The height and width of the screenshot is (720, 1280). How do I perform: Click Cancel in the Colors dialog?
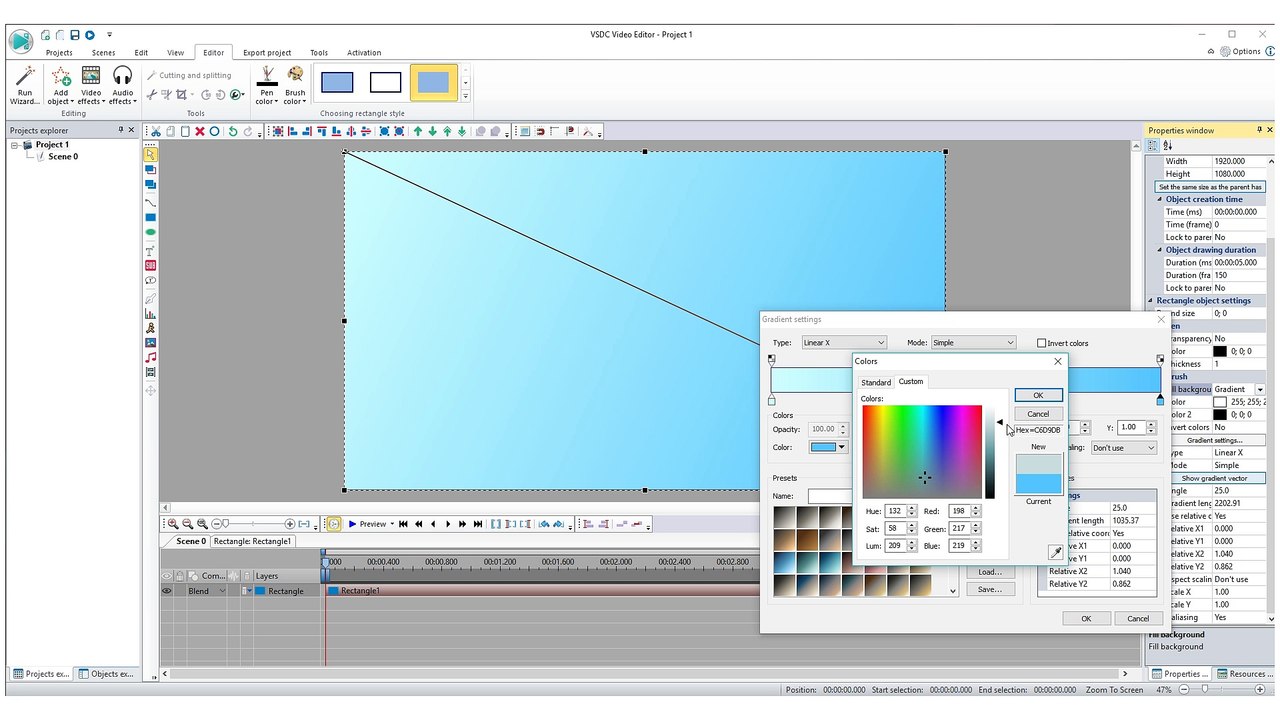click(x=1038, y=414)
